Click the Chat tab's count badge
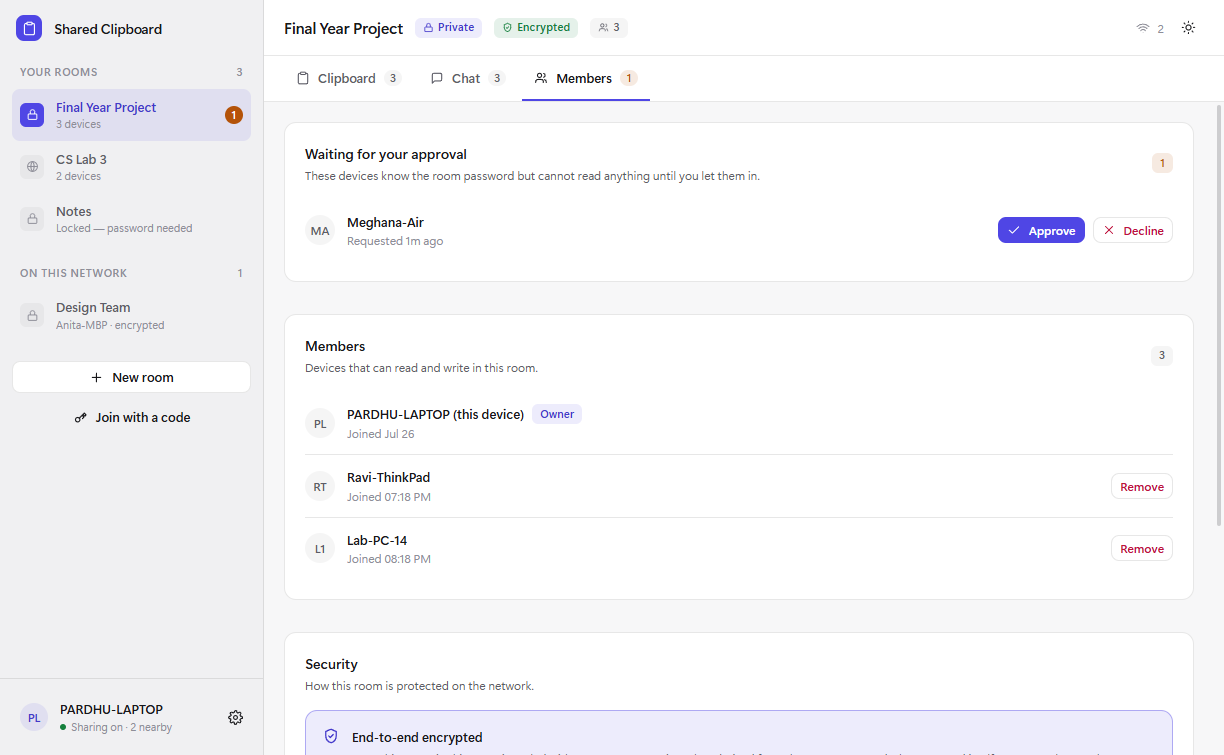1224x755 pixels. (497, 78)
